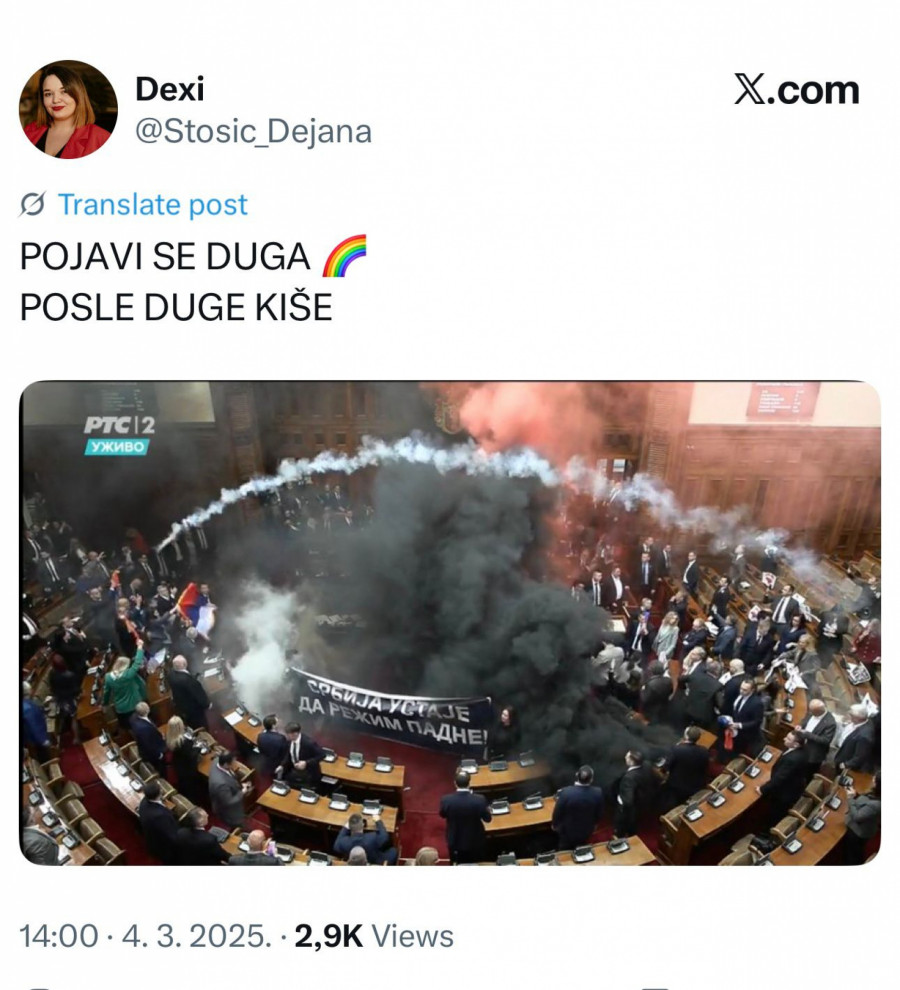Click the RTS 2 channel logo in photo
The image size is (900, 990).
pos(119,425)
